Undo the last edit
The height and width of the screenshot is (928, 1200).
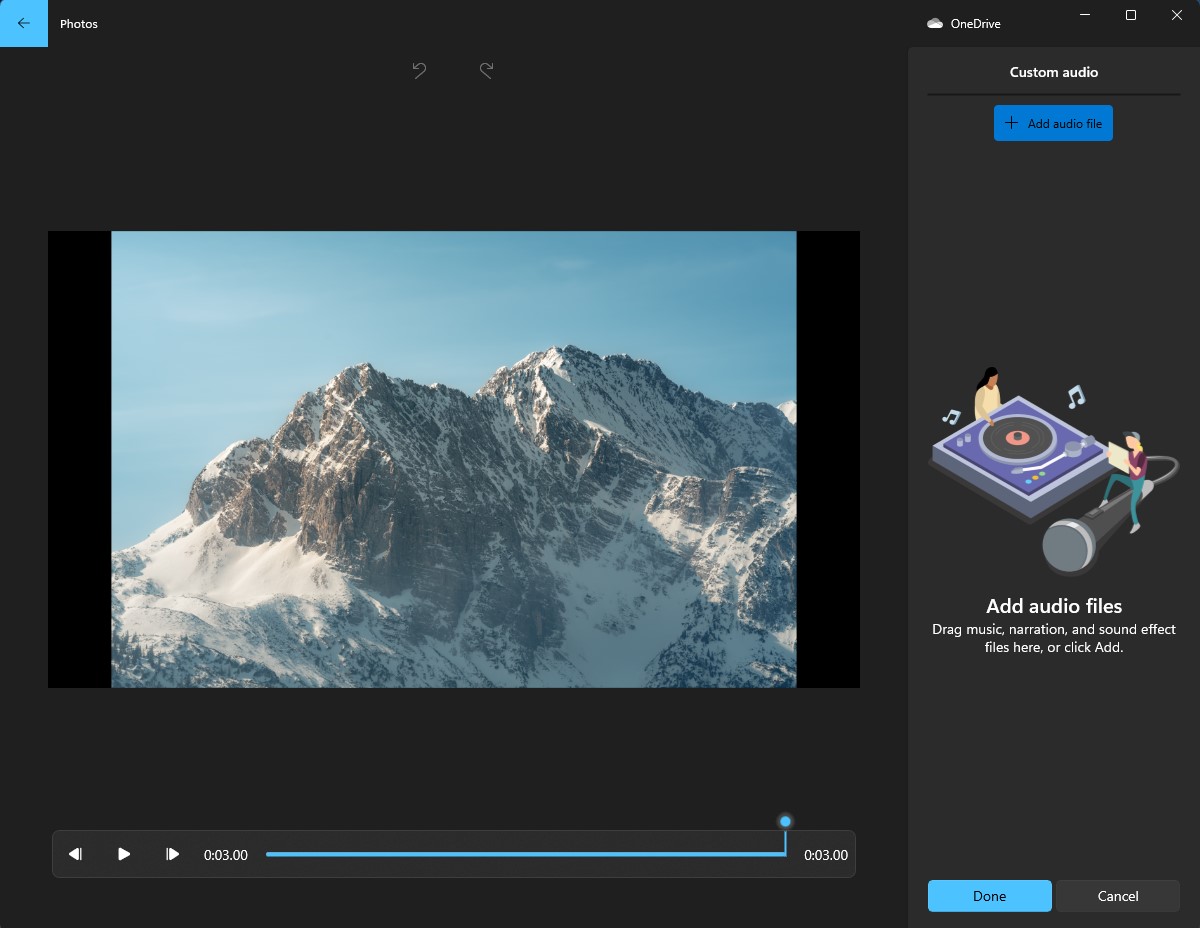[x=419, y=70]
